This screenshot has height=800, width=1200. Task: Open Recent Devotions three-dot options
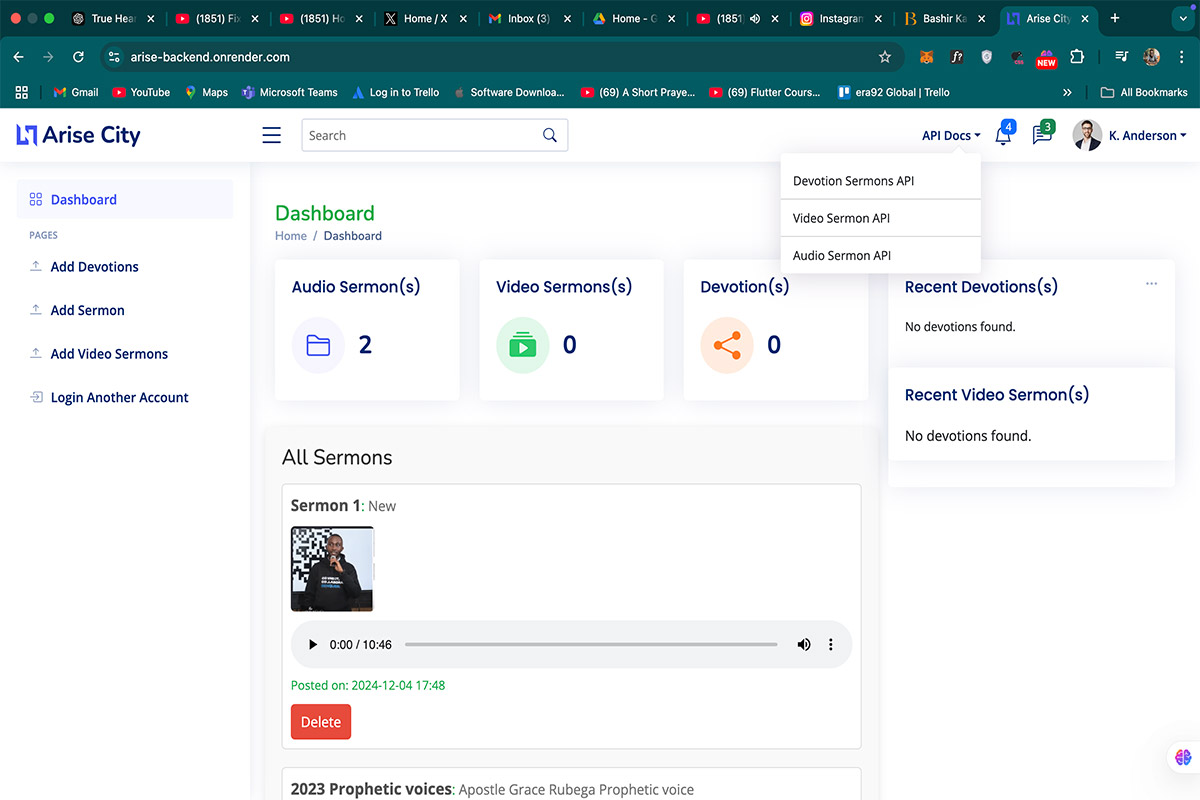[x=1151, y=284]
